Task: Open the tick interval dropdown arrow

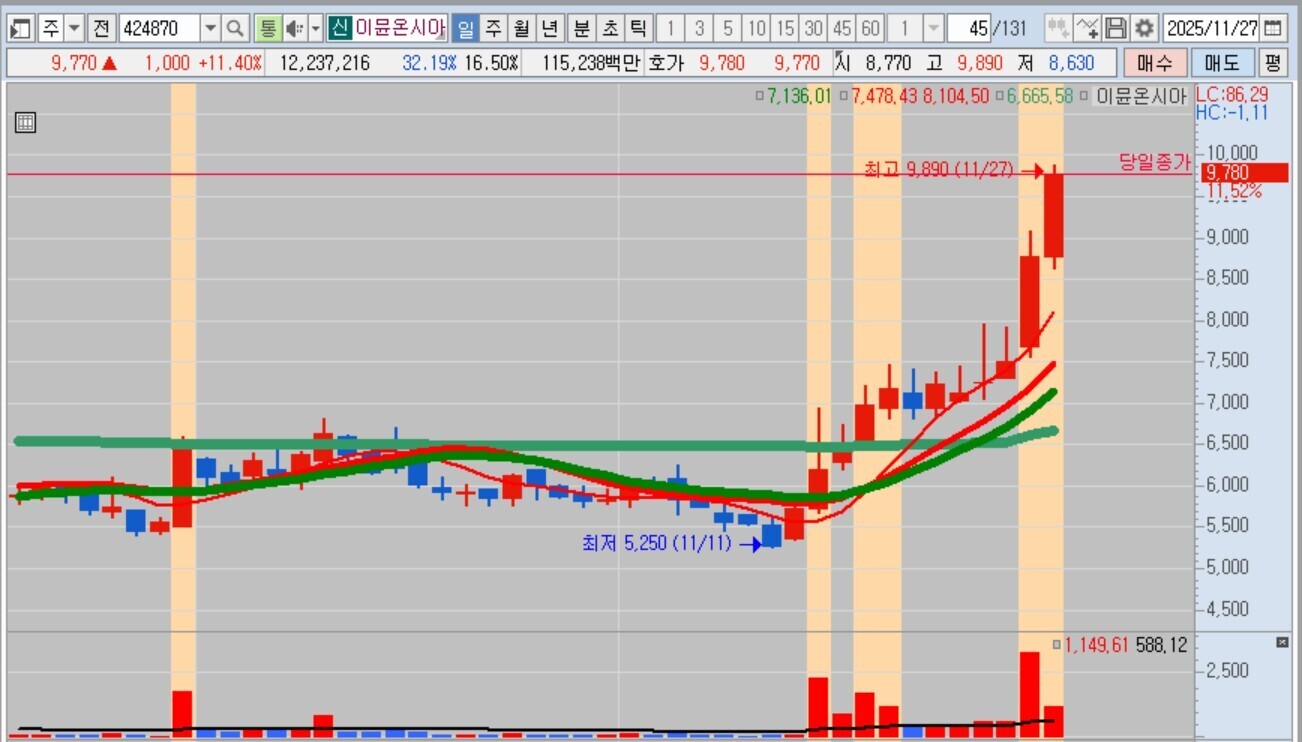Action: pos(933,28)
